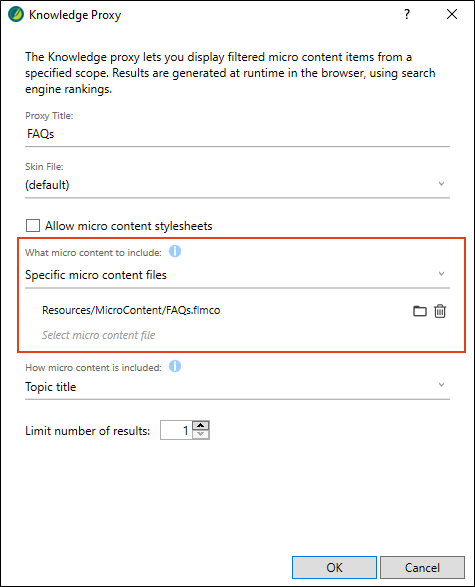The image size is (475, 587).
Task: Click the folder browse icon for FAQs.flmco
Action: click(420, 311)
